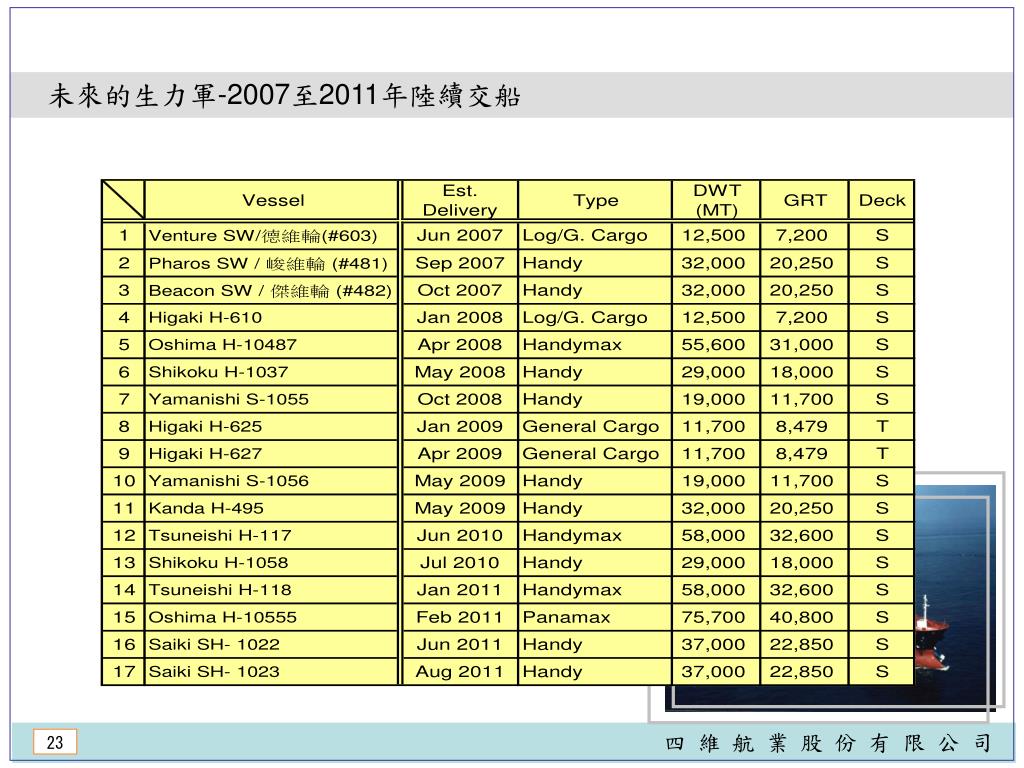Select the 'Est. Delivery' column header
The image size is (1024, 768).
pos(460,200)
